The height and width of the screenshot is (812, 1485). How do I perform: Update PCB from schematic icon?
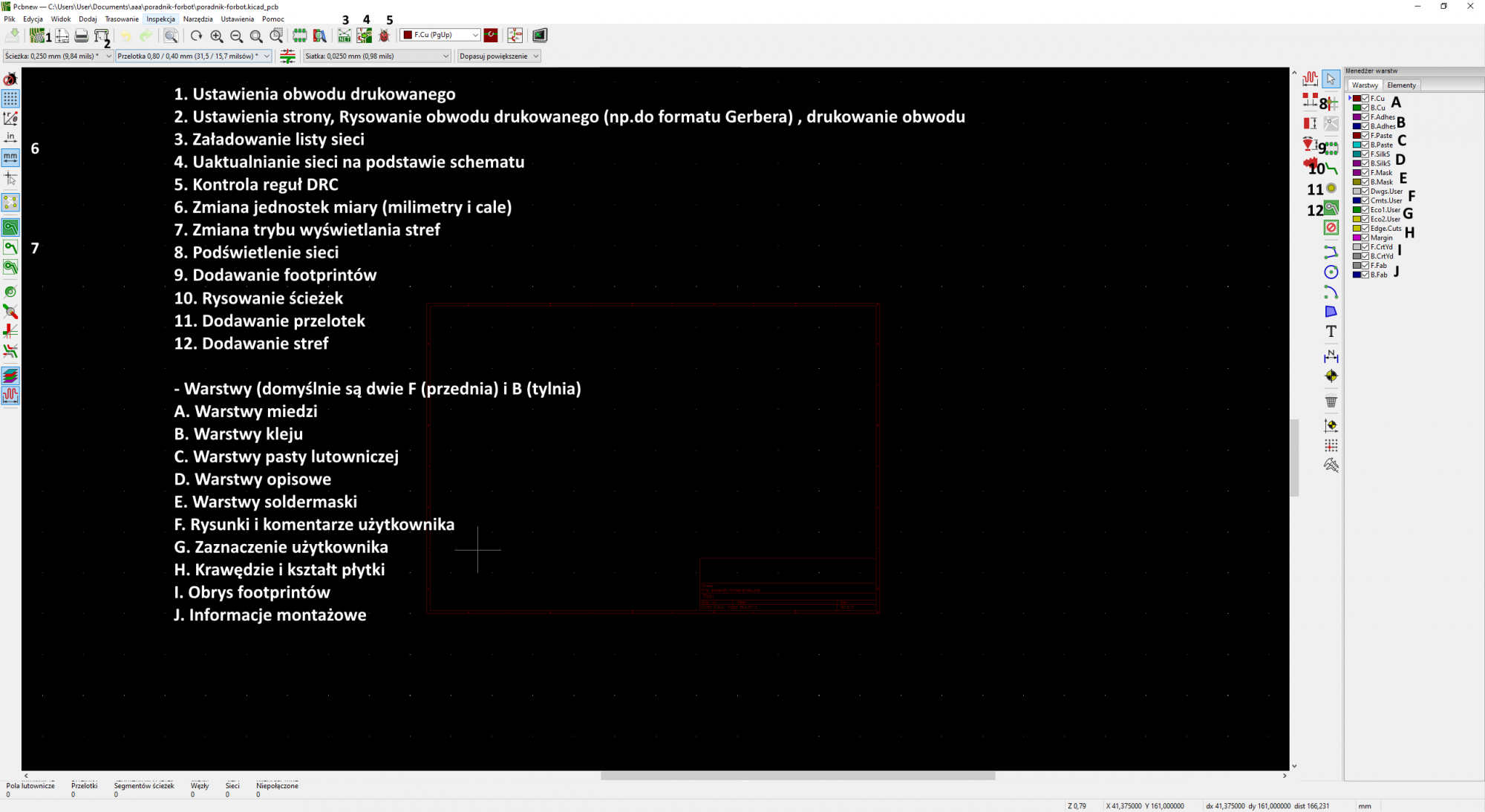point(365,35)
